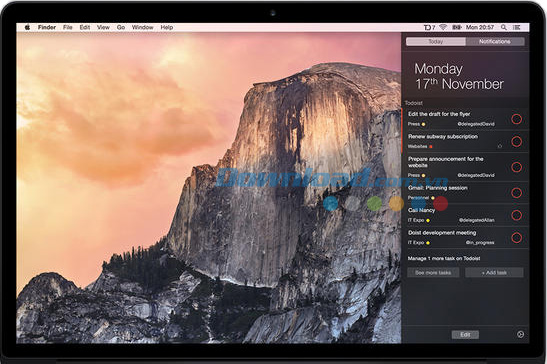
Task: Open Notification Center settings gear icon
Action: (x=520, y=334)
